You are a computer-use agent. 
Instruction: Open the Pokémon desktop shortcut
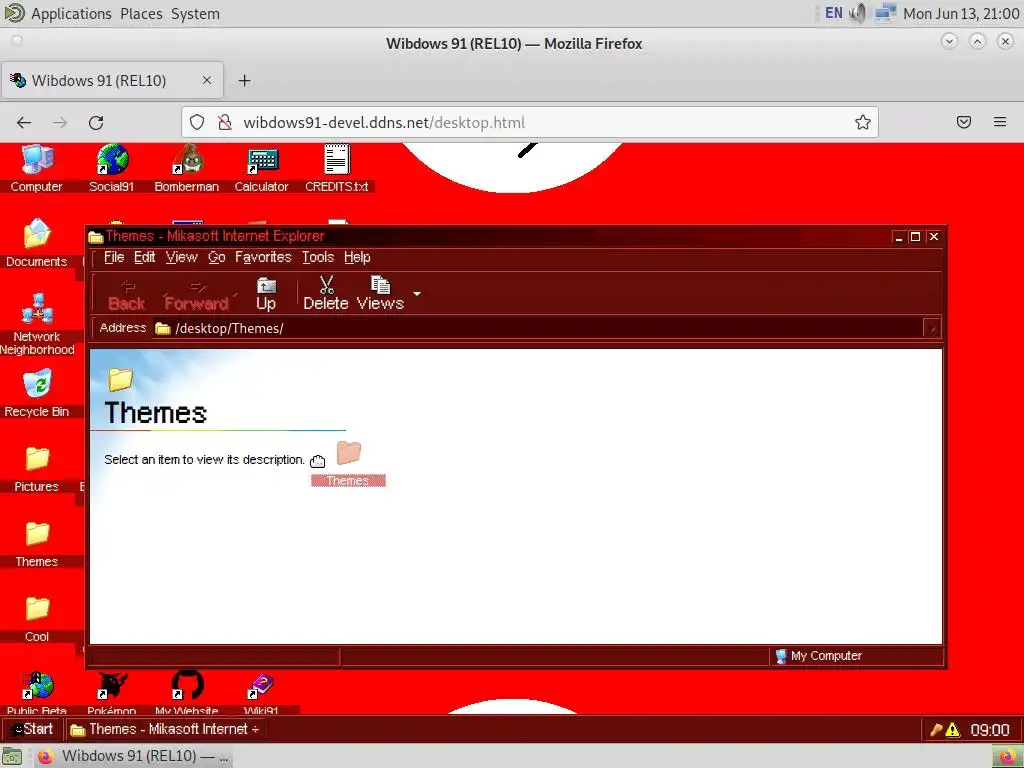[x=112, y=694]
